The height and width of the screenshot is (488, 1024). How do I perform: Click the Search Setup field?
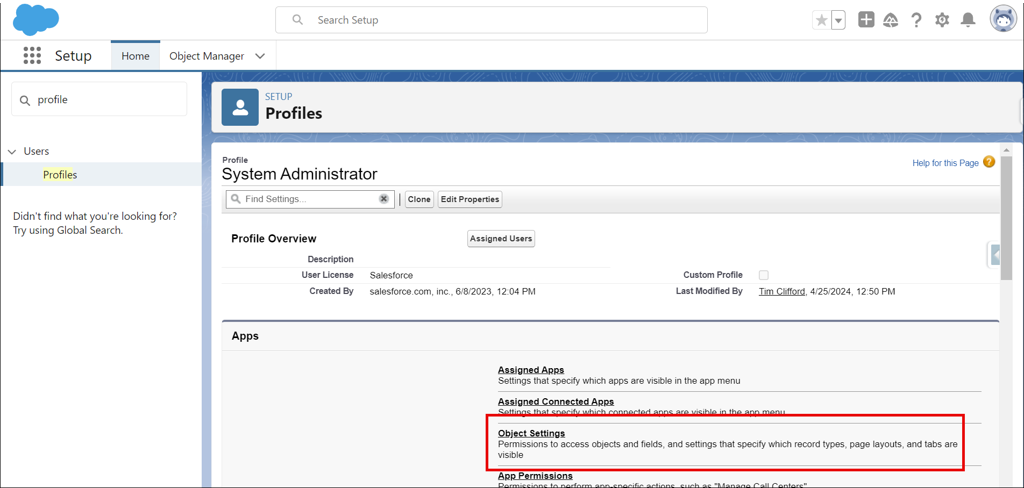tap(491, 20)
